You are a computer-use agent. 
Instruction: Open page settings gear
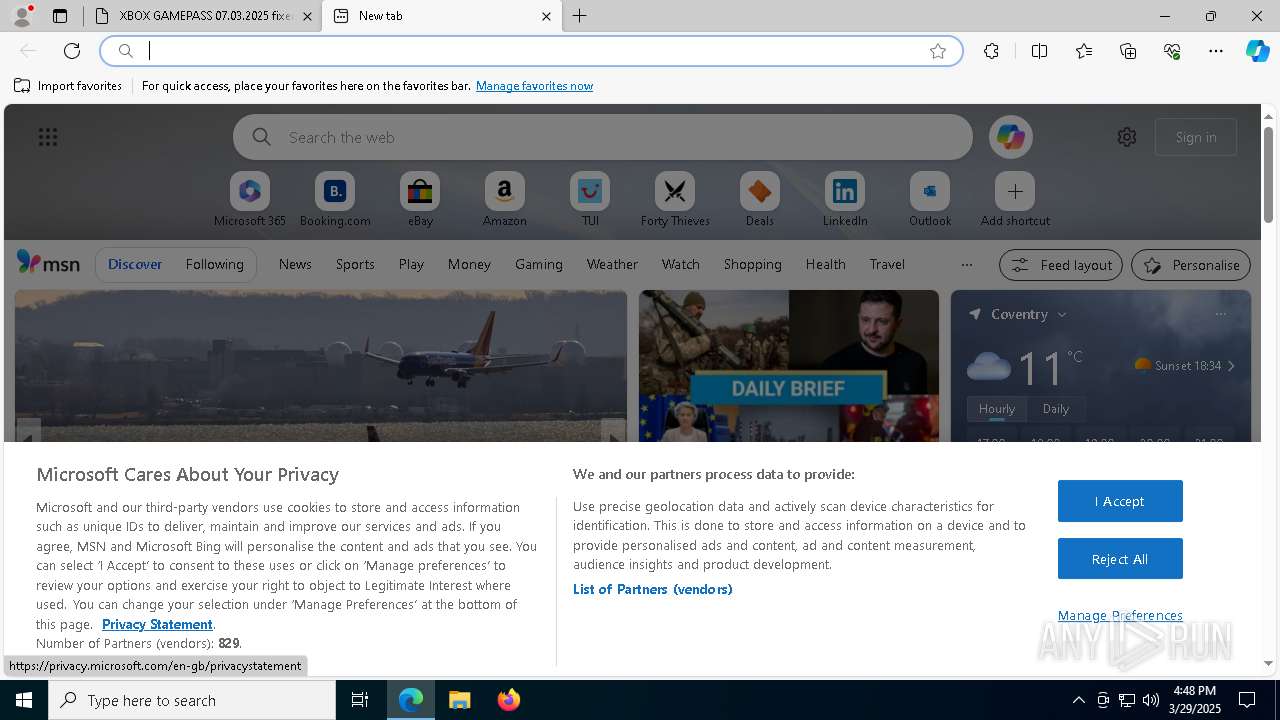(1127, 137)
